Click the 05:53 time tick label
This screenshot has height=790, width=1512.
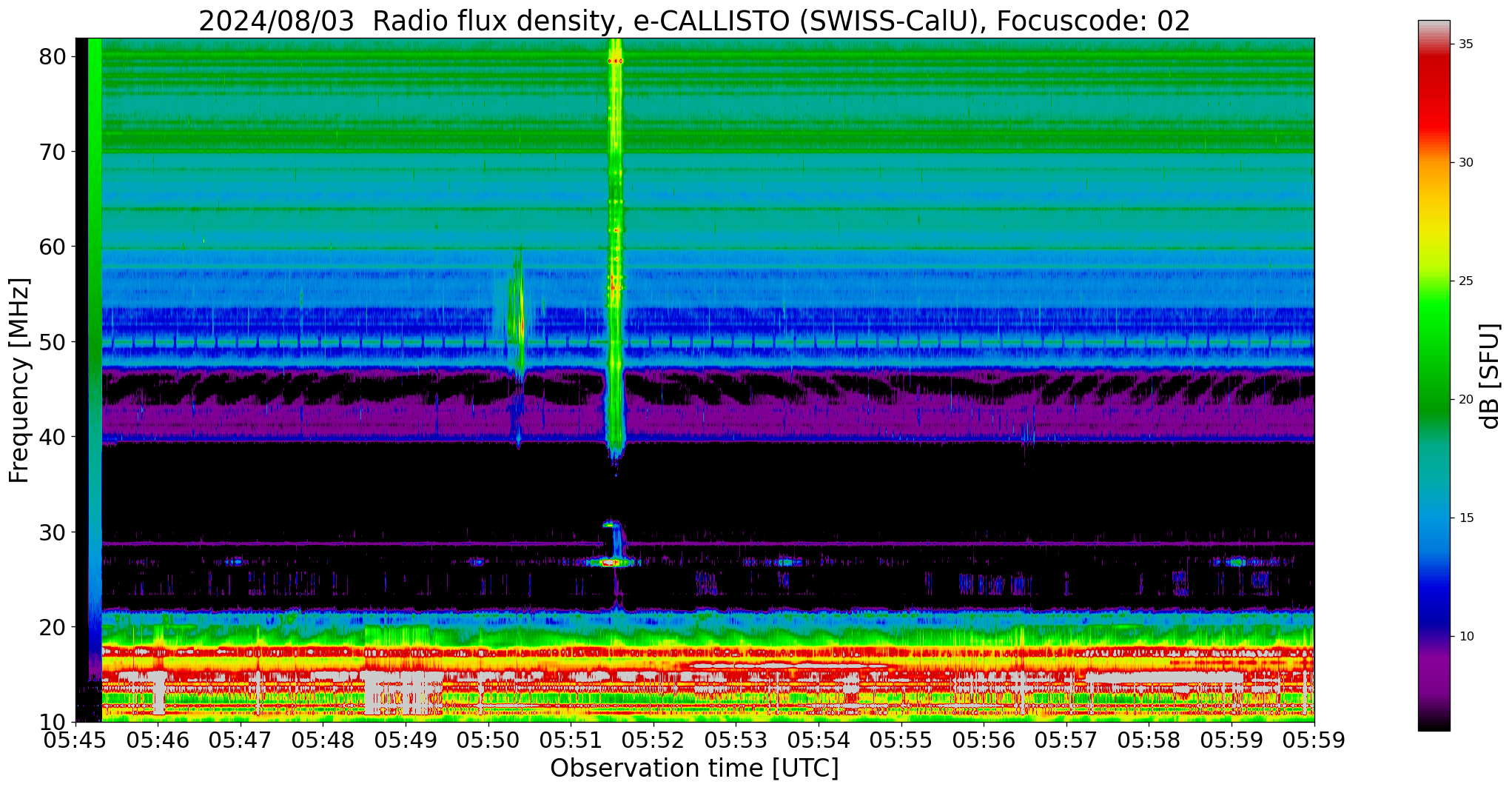click(x=736, y=740)
